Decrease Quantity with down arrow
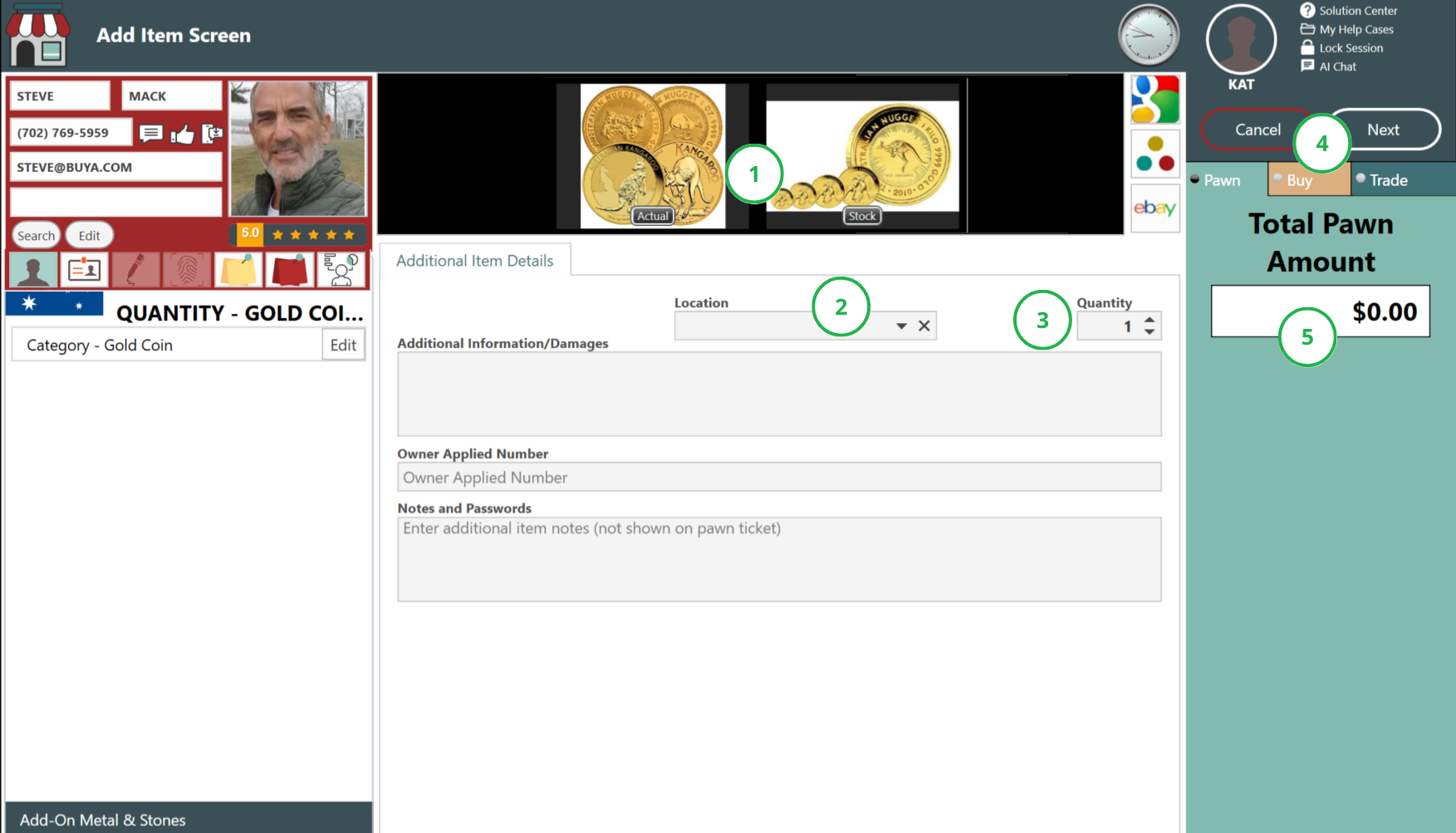1456x833 pixels. [1150, 331]
